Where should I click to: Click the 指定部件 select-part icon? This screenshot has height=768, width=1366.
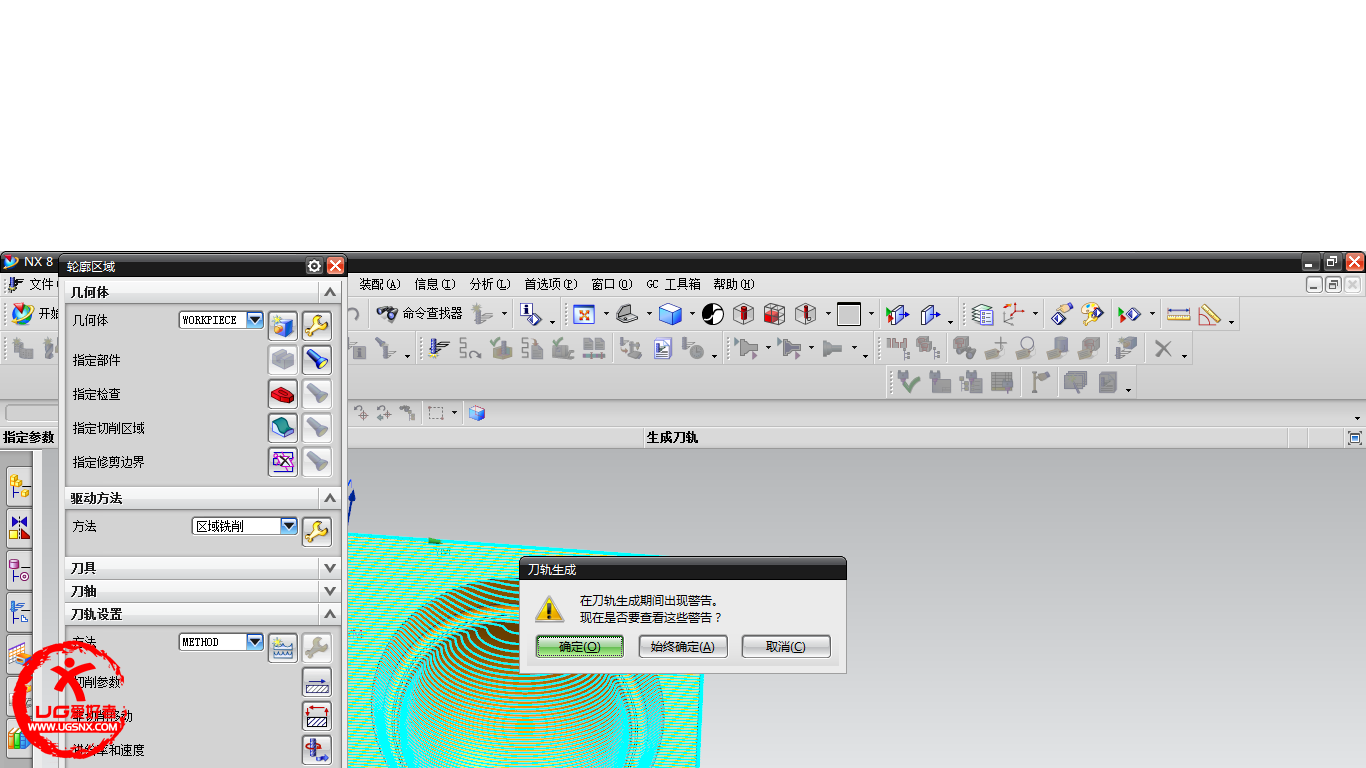284,360
